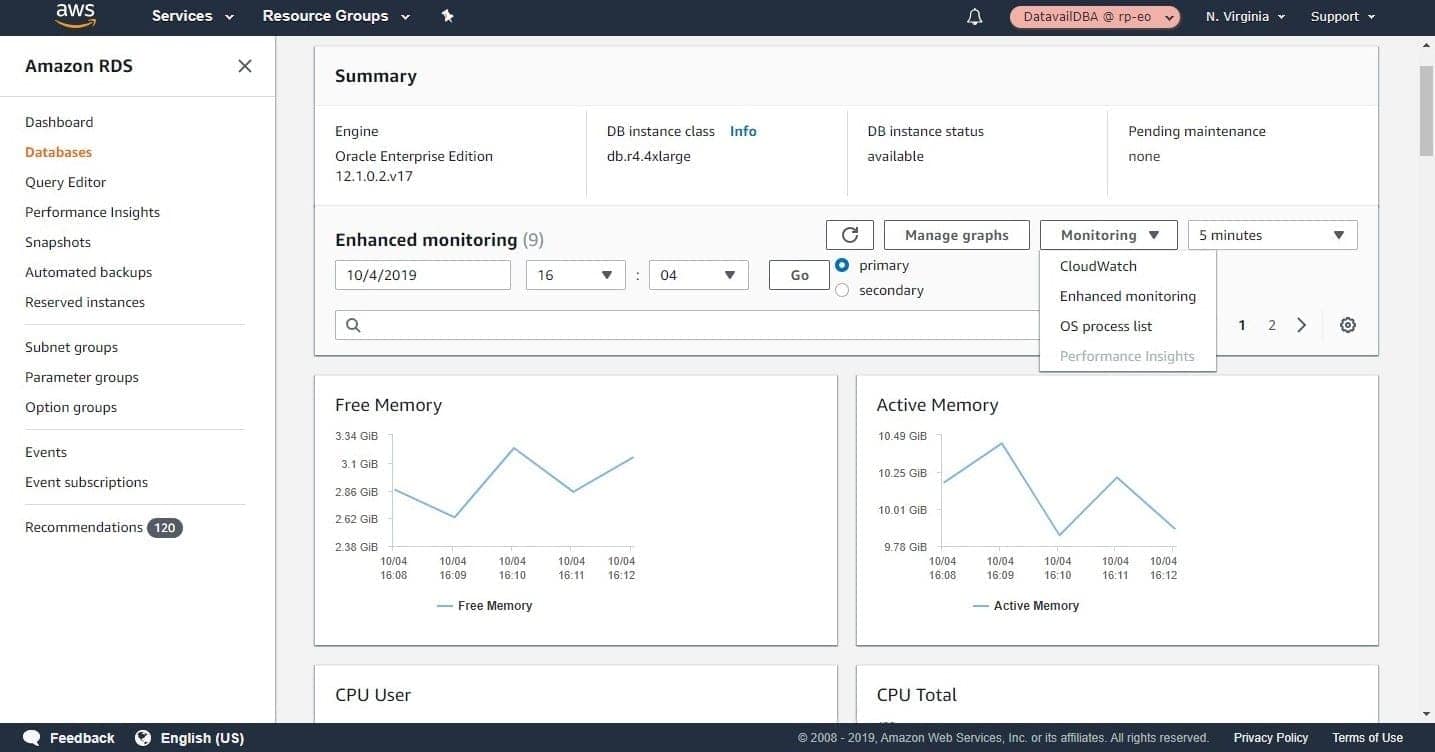1435x752 pixels.
Task: Go to graphs page 1
Action: (1242, 325)
